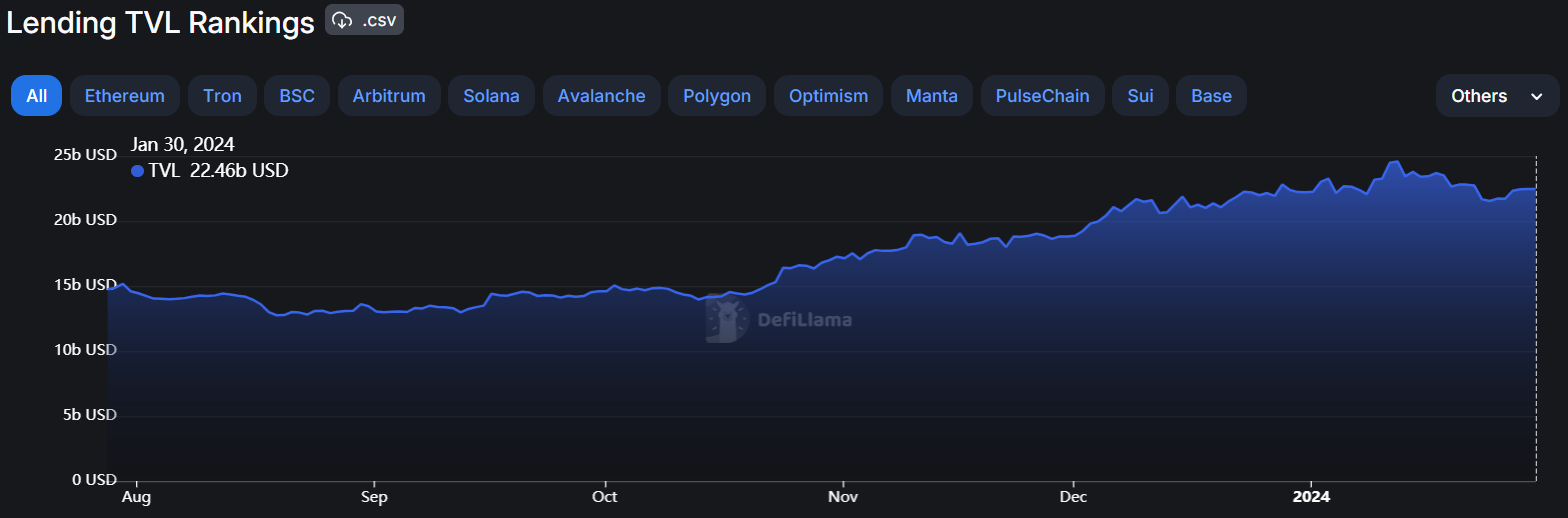Viewport: 1568px width, 518px height.
Task: Click the 20b USD axis label
Action: [x=85, y=220]
